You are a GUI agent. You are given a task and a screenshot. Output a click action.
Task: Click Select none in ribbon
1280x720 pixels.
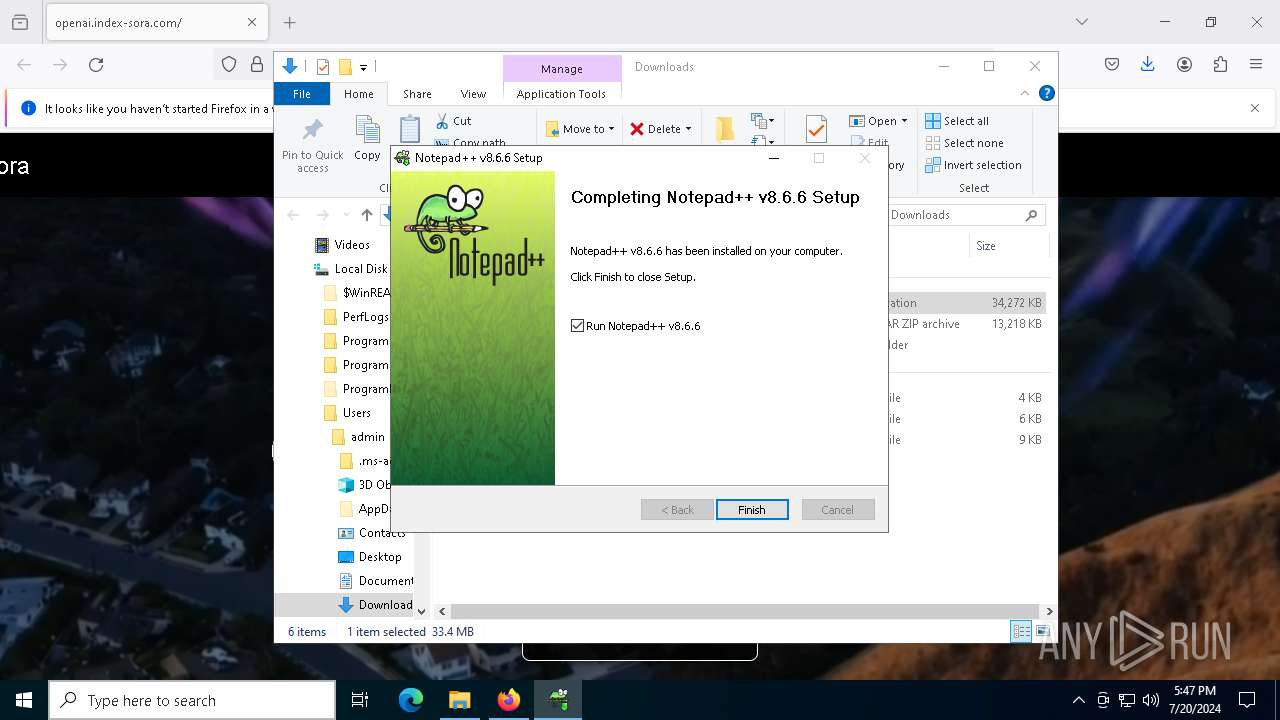pyautogui.click(x=964, y=143)
